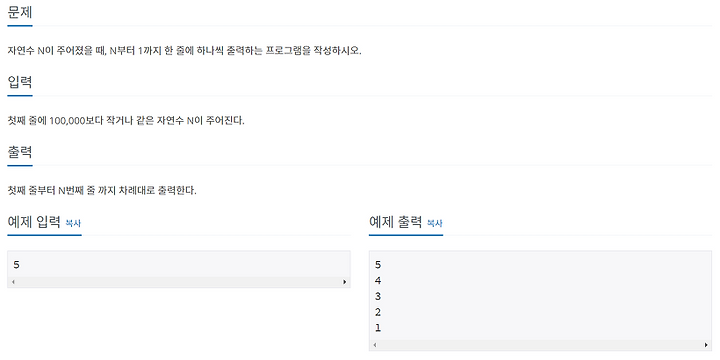The height and width of the screenshot is (360, 720).
Task: Click the 복사 link beside 예제 출력
Action: (x=434, y=223)
